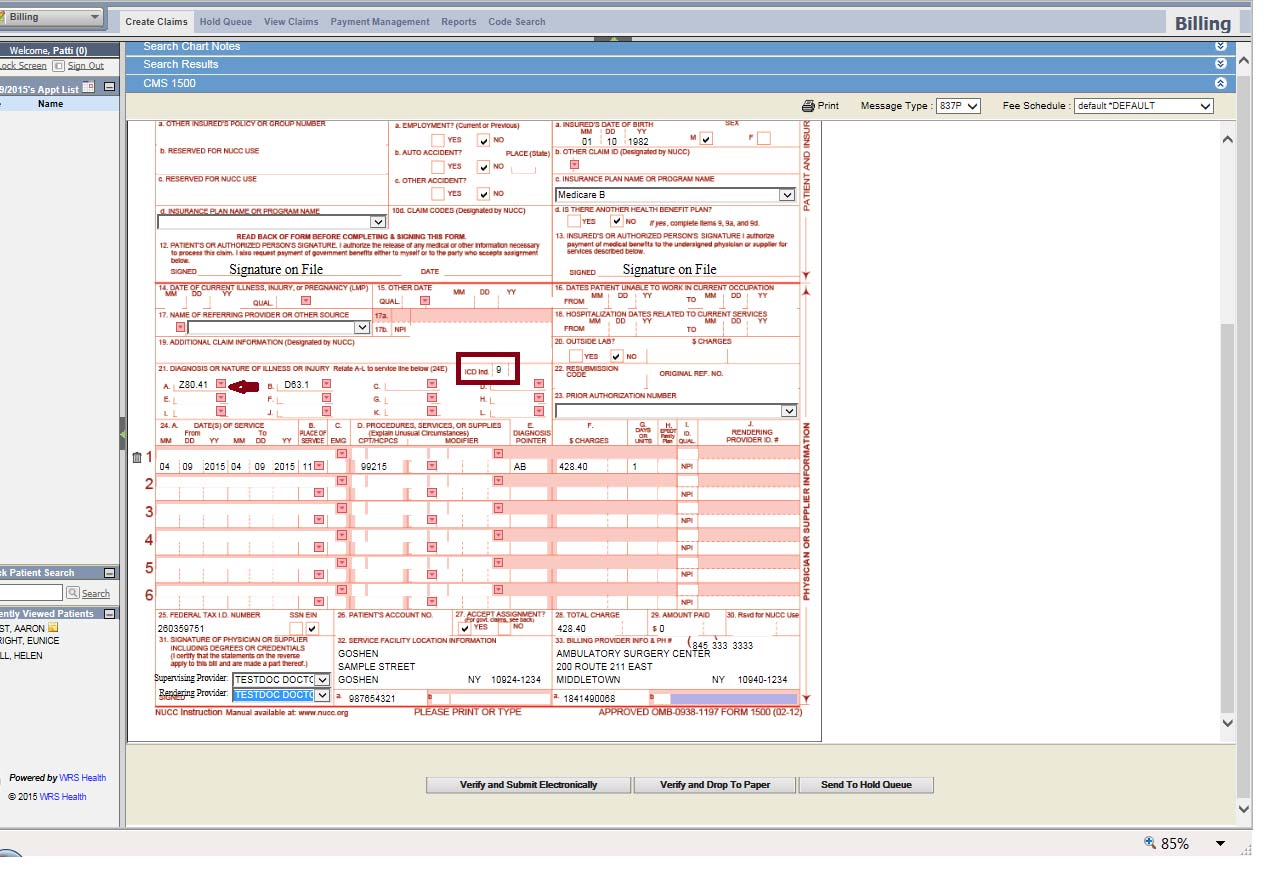This screenshot has width=1280, height=870.
Task: Click Send To Hold Queue button
Action: [866, 785]
